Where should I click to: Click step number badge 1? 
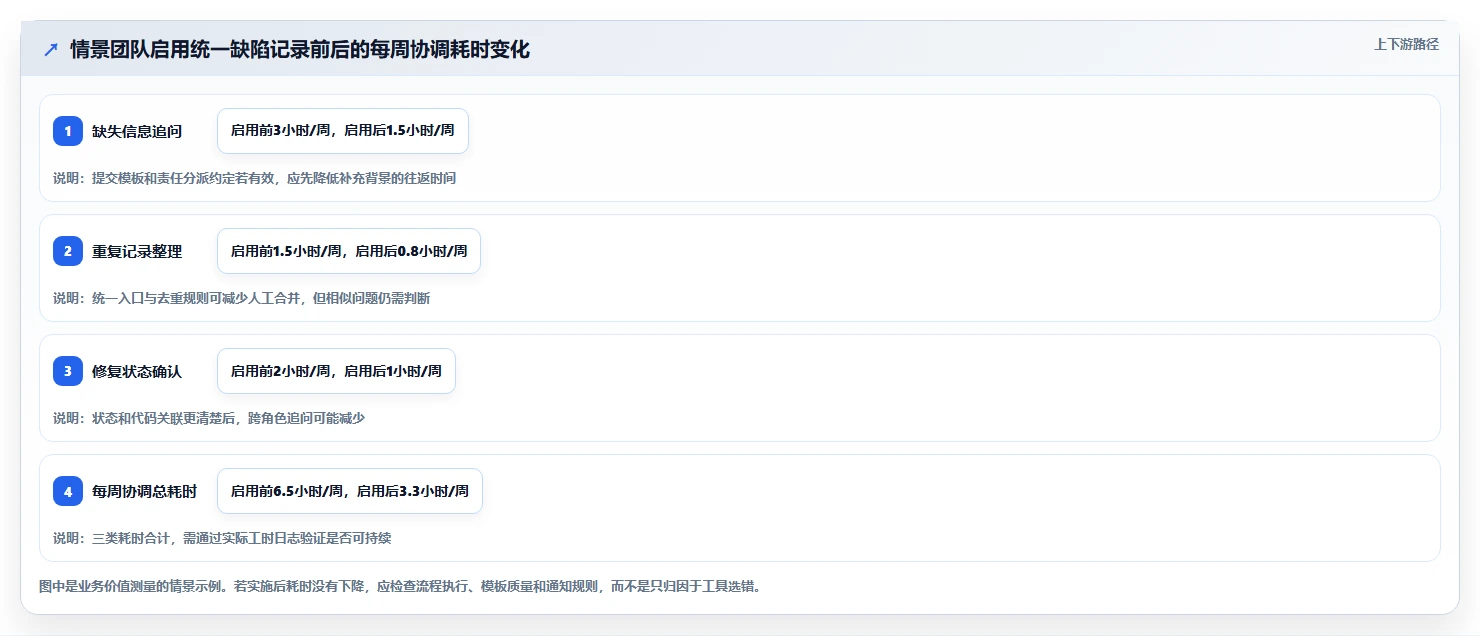68,131
